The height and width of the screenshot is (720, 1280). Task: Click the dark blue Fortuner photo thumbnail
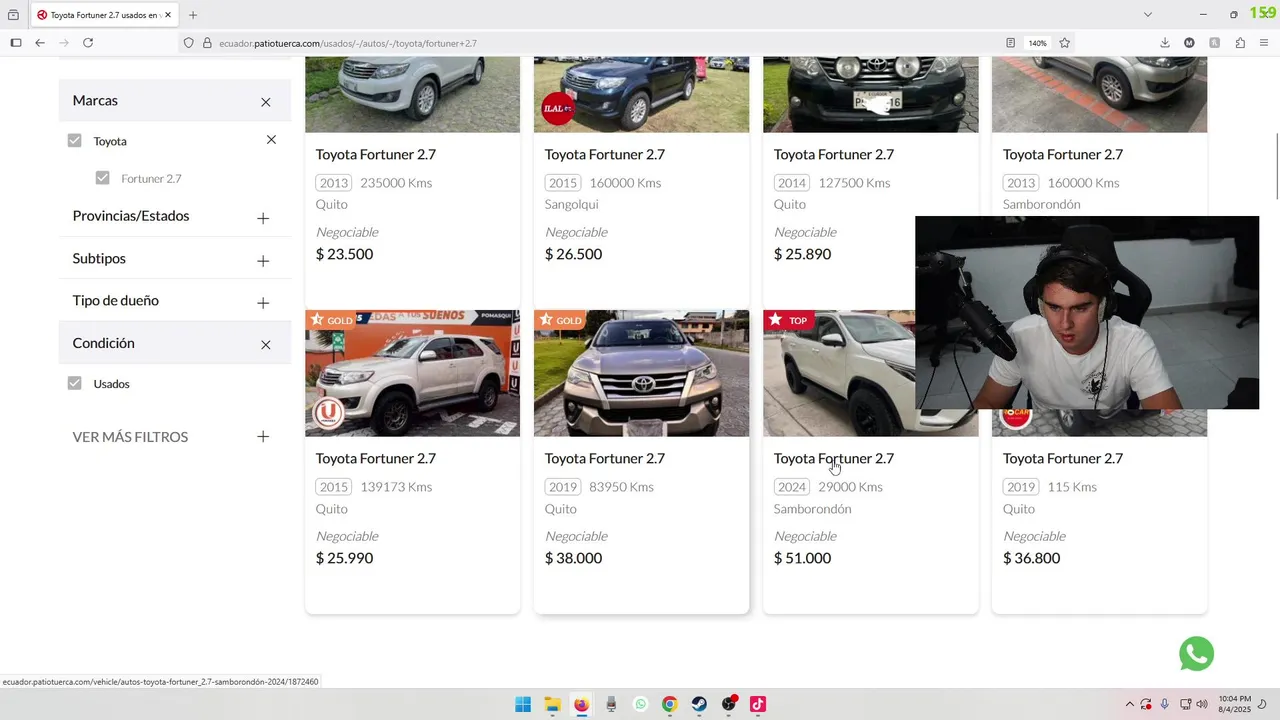point(641,94)
